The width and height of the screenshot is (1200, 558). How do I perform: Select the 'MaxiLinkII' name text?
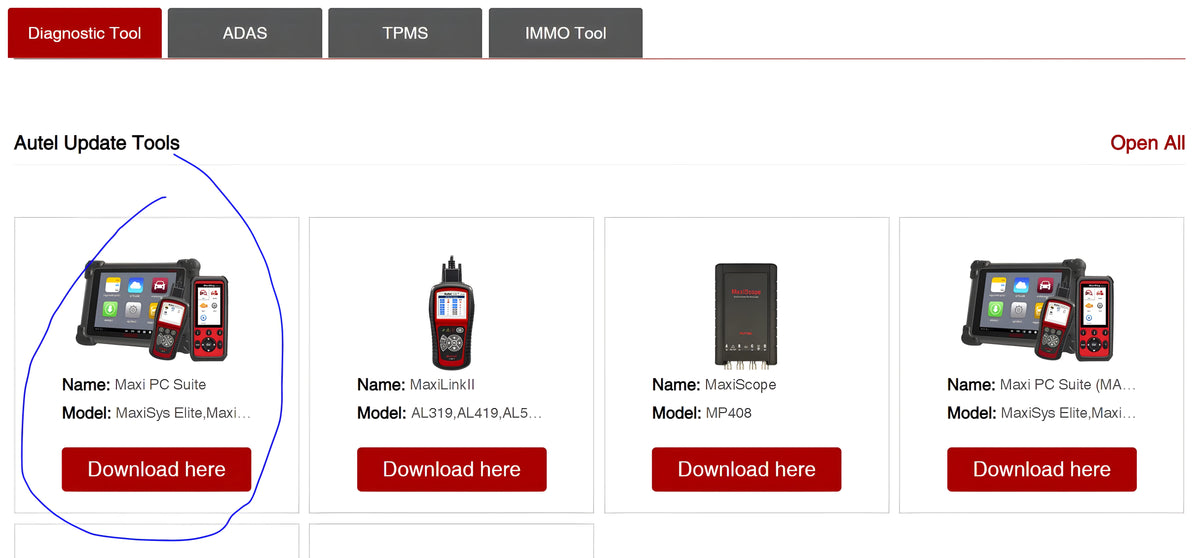pyautogui.click(x=442, y=384)
